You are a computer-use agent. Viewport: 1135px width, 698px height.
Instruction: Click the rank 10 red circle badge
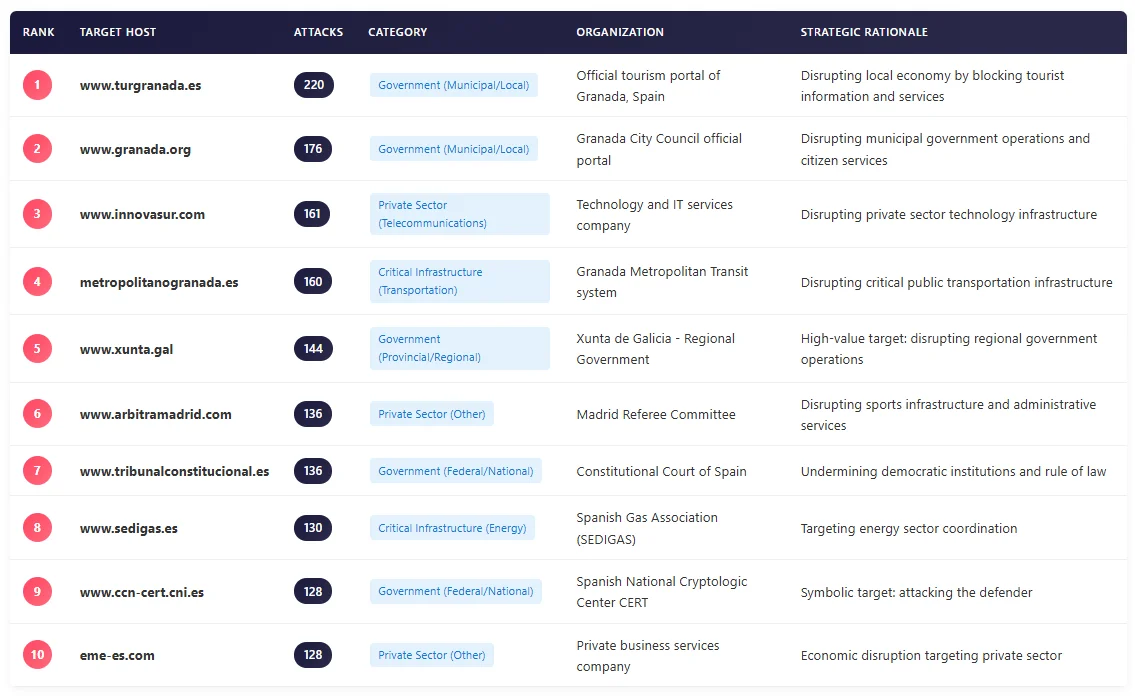click(37, 655)
